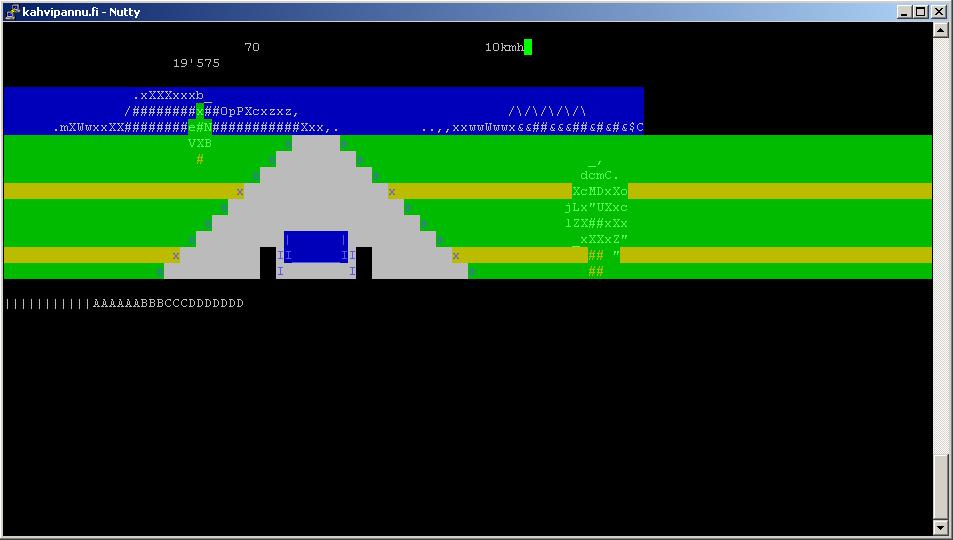953x540 pixels.
Task: Click the scrollbar up arrow
Action: point(940,30)
